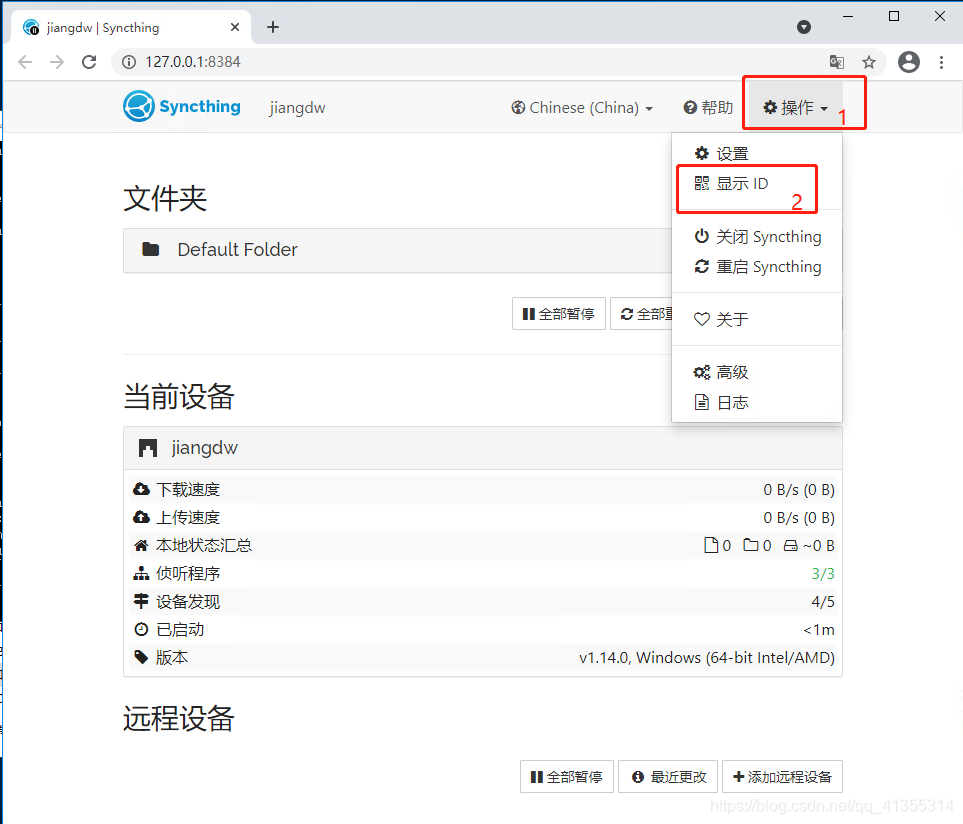The width and height of the screenshot is (963, 824).
Task: Click the translate page icon in address bar
Action: click(x=836, y=62)
